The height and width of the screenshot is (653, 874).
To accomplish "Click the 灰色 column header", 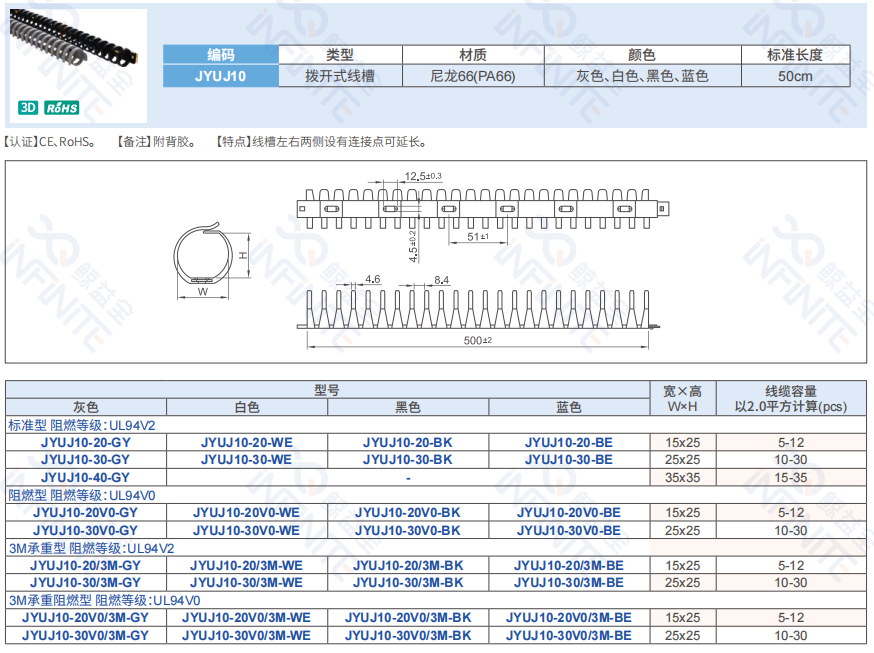I will pos(86,407).
